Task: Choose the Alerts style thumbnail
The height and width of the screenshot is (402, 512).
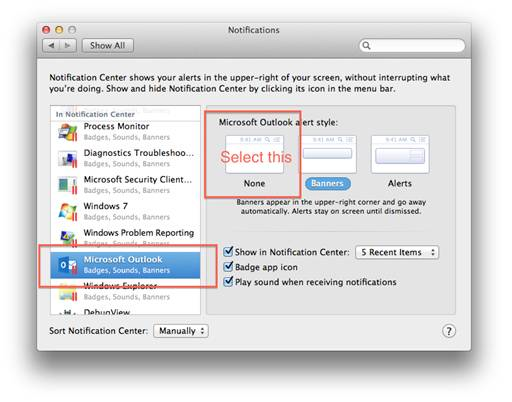Action: (x=400, y=154)
